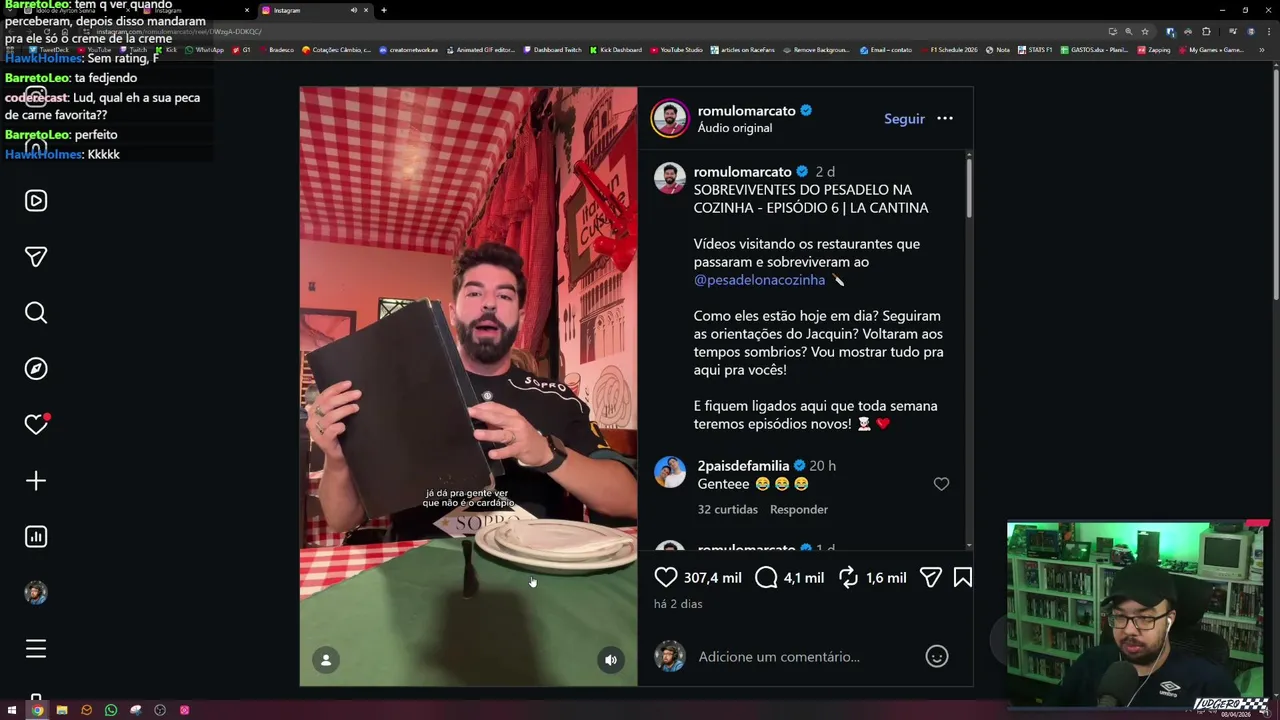The height and width of the screenshot is (720, 1280).
Task: Click romulomarcato header profile picture
Action: (x=670, y=118)
